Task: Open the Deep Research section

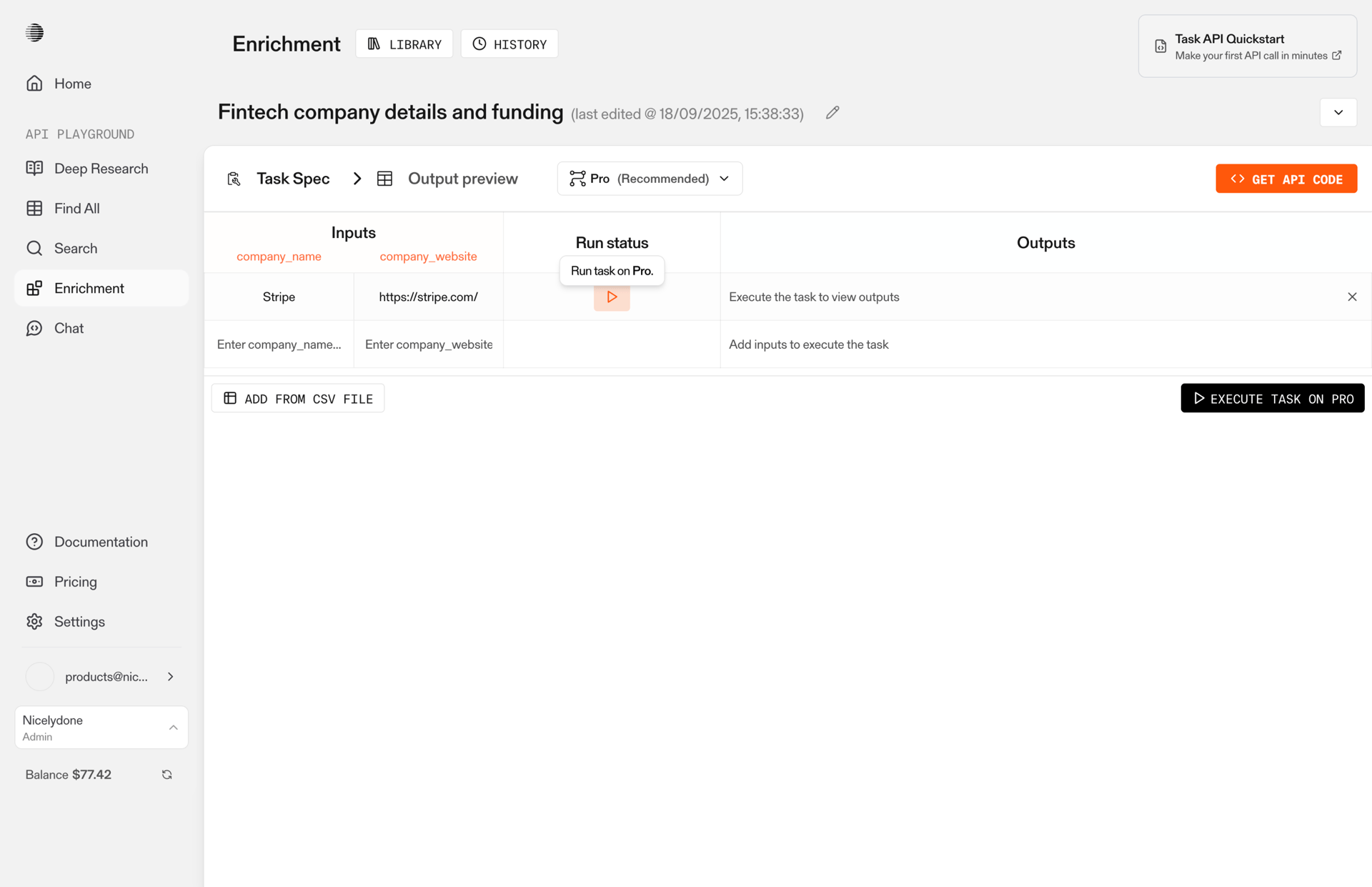Action: [102, 168]
